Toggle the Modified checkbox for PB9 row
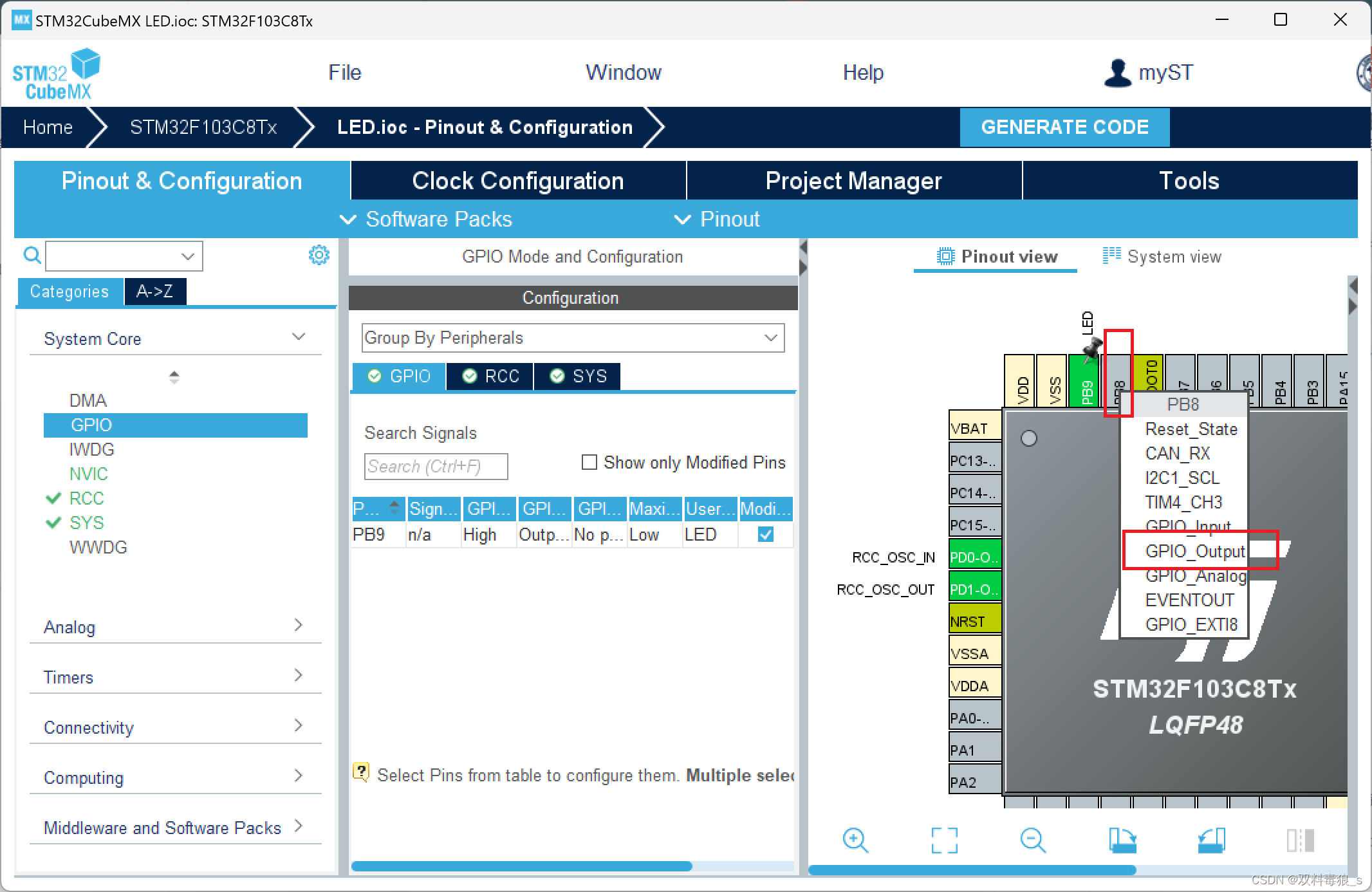The height and width of the screenshot is (892, 1372). pyautogui.click(x=766, y=534)
